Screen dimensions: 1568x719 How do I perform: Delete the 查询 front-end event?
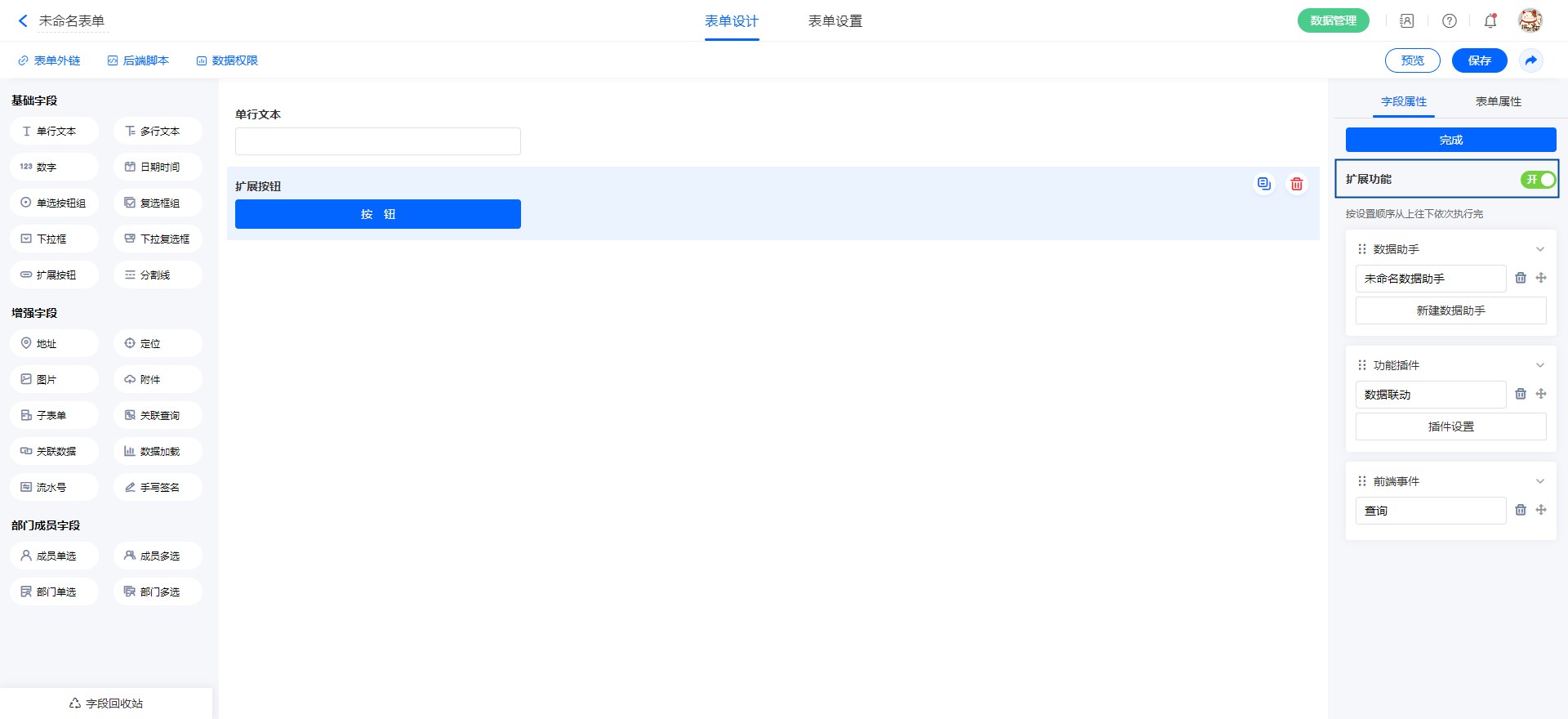pyautogui.click(x=1520, y=510)
